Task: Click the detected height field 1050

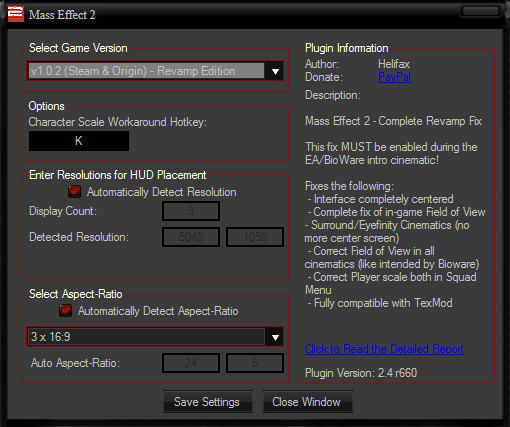Action: 255,237
